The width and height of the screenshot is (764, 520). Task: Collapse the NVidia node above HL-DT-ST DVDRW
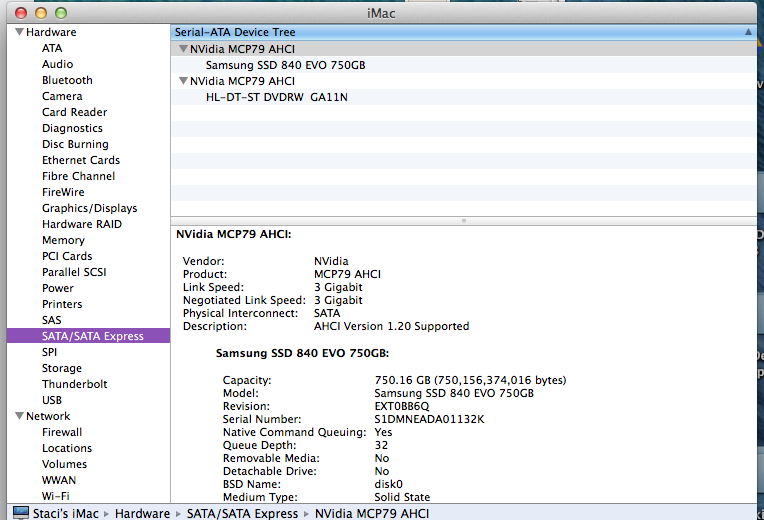tap(183, 81)
